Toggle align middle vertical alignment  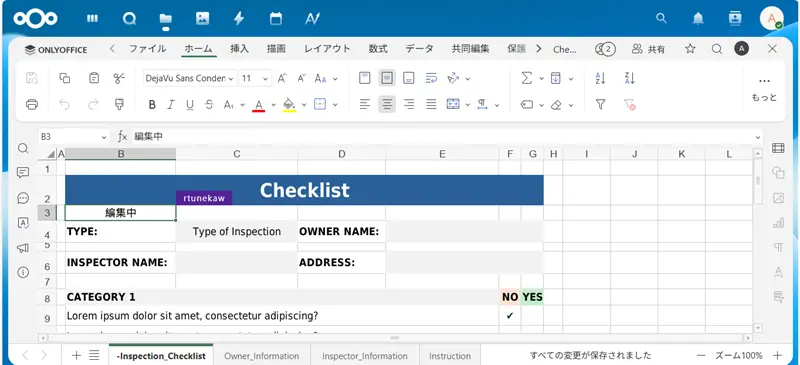(x=387, y=78)
